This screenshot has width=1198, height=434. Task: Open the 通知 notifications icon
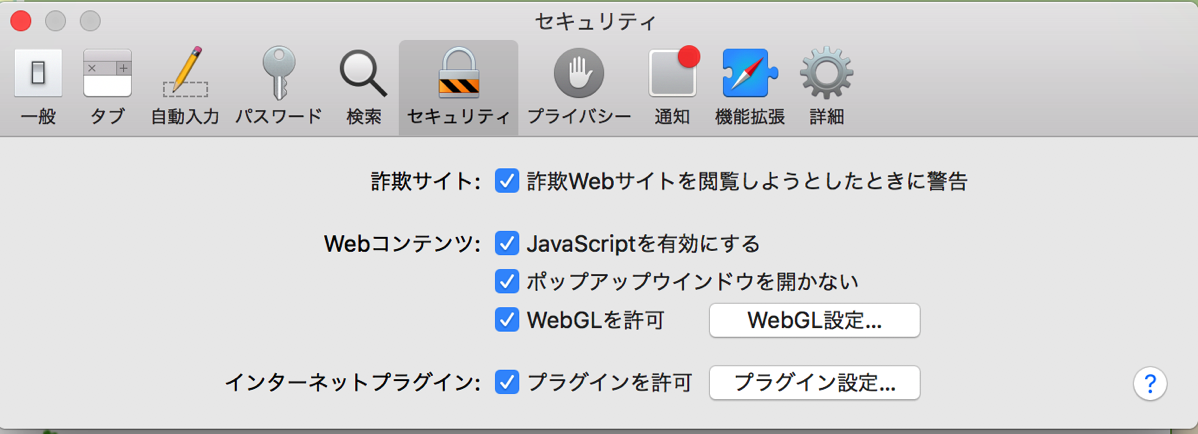(x=674, y=71)
